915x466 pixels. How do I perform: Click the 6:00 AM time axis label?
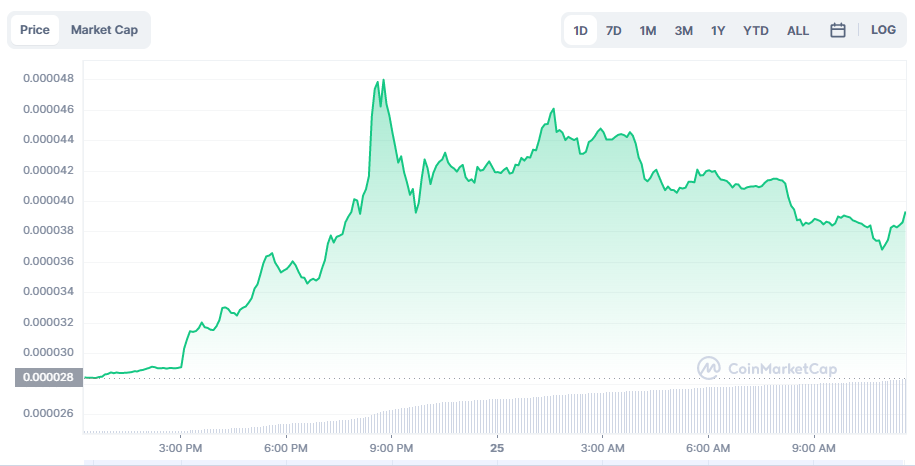click(x=708, y=448)
